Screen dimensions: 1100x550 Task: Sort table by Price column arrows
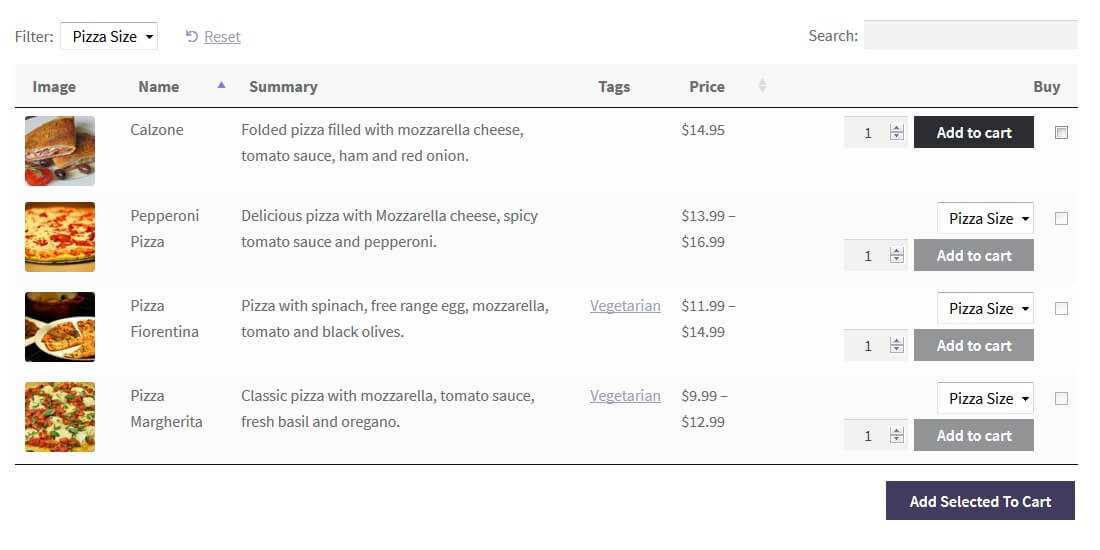coord(762,87)
